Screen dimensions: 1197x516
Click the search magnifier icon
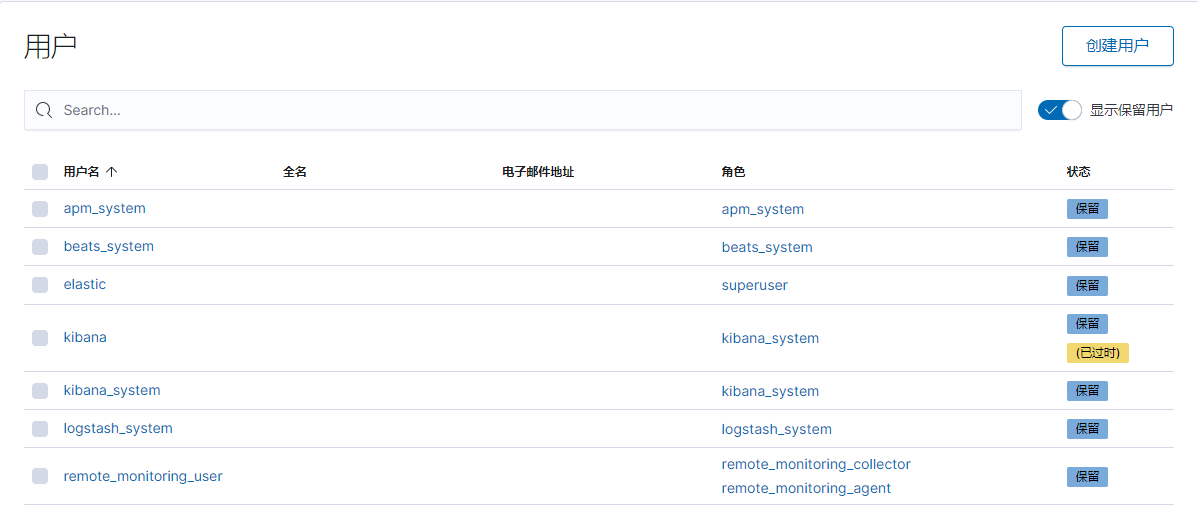(x=44, y=110)
